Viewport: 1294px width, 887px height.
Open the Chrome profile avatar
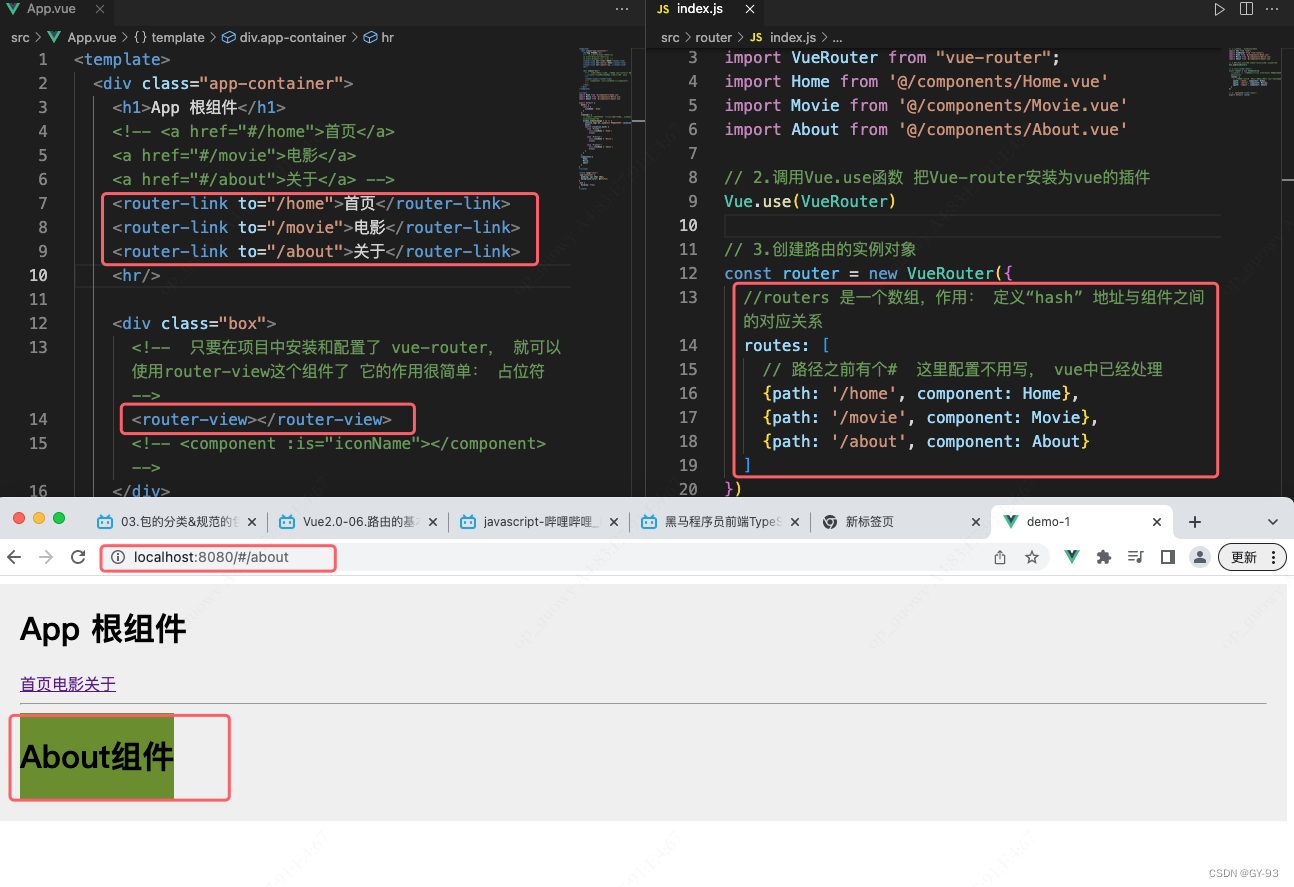pyautogui.click(x=1200, y=557)
